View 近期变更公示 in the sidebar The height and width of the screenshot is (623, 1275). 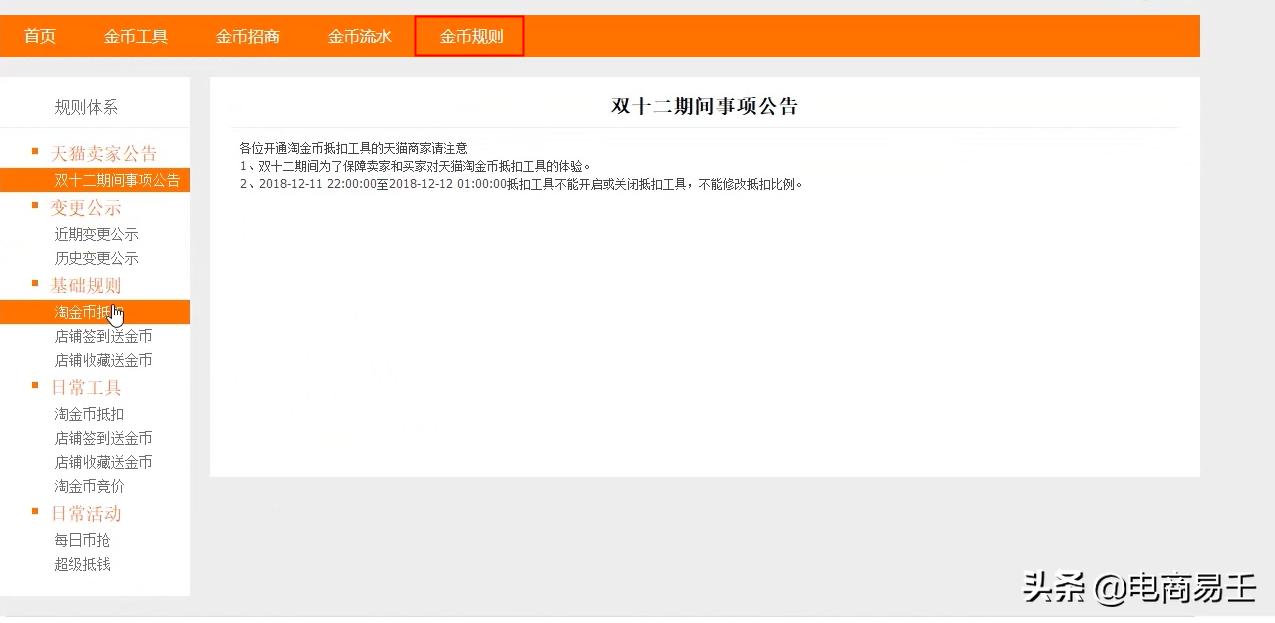click(96, 234)
